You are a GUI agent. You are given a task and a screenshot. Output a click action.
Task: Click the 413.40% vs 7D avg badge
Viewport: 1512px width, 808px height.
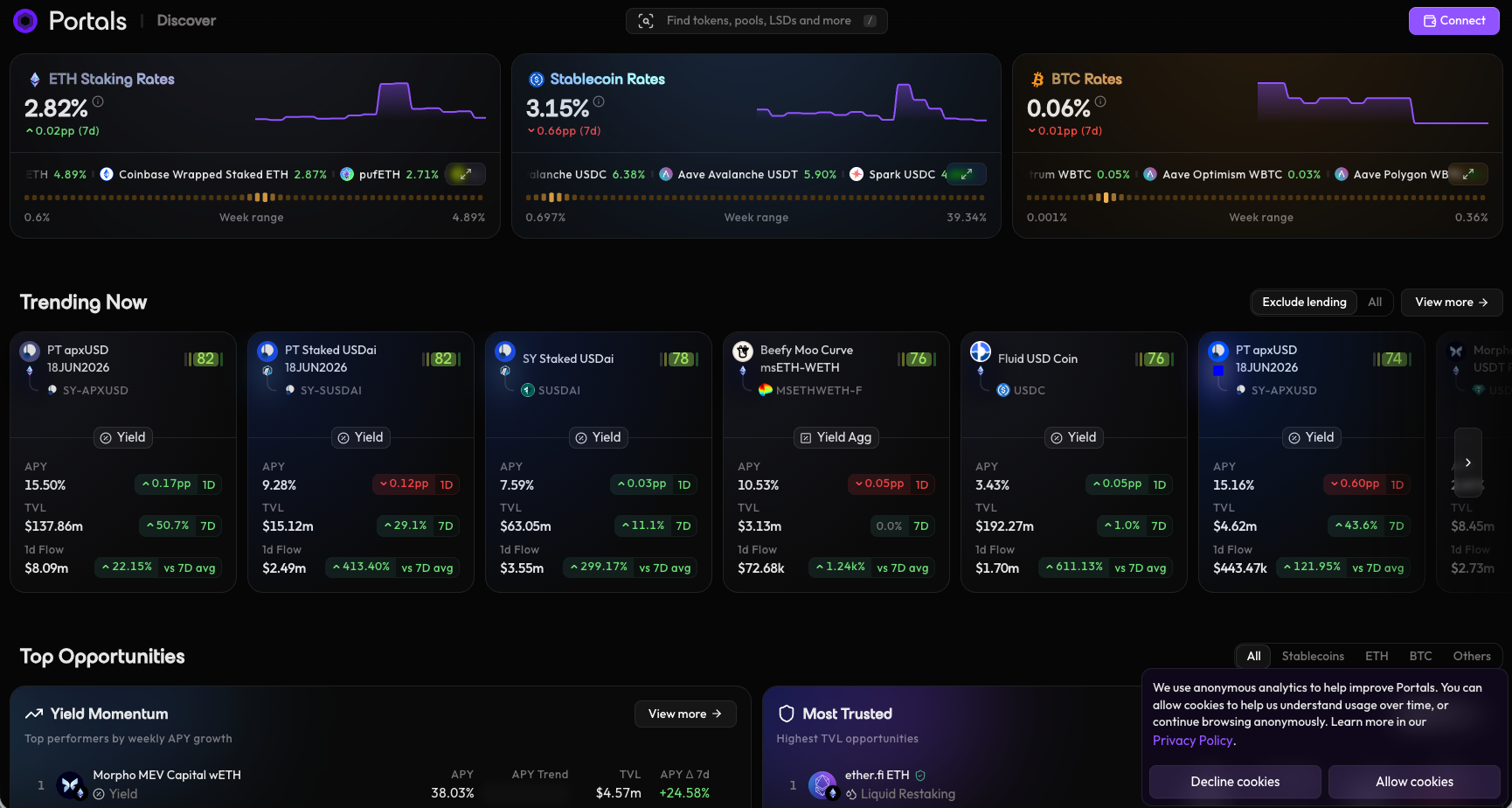tap(393, 568)
